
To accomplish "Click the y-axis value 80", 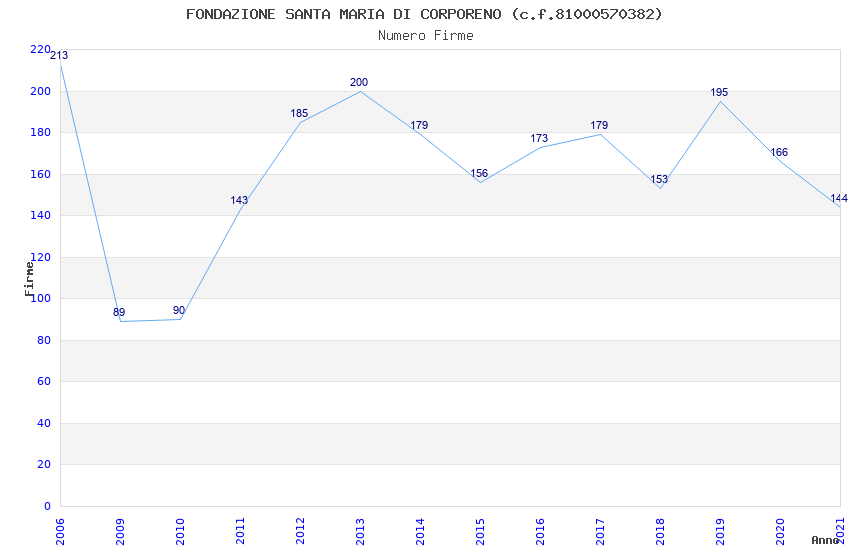I will [x=44, y=340].
